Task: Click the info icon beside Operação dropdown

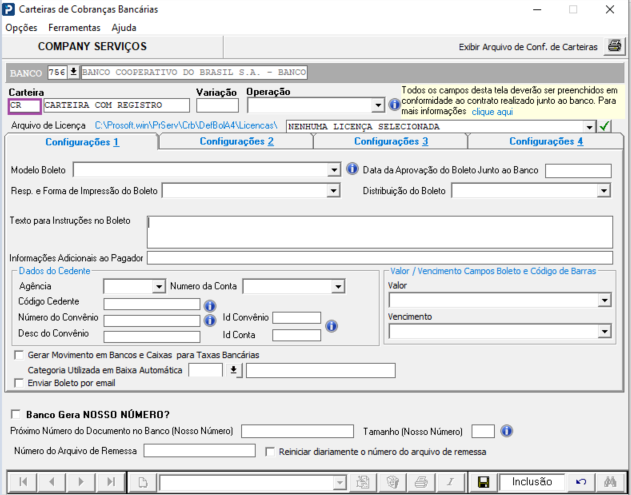Action: coord(394,105)
